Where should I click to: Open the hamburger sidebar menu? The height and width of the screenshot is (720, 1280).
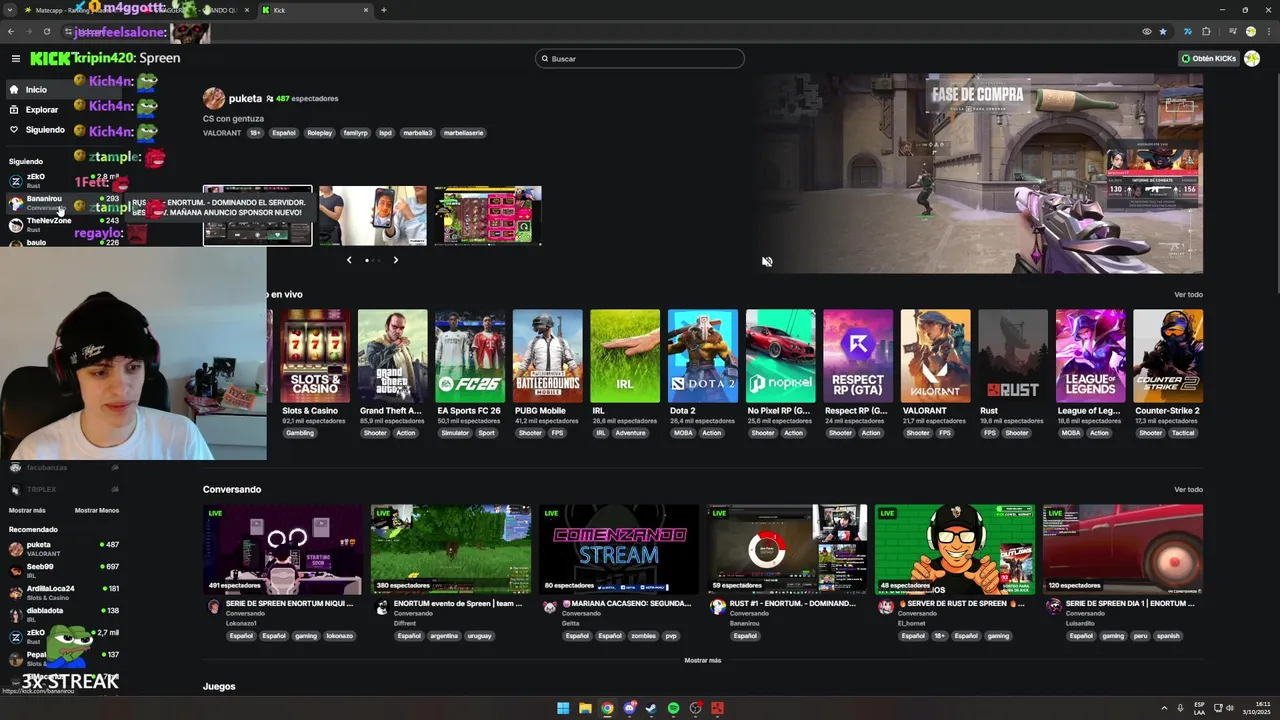pos(15,59)
